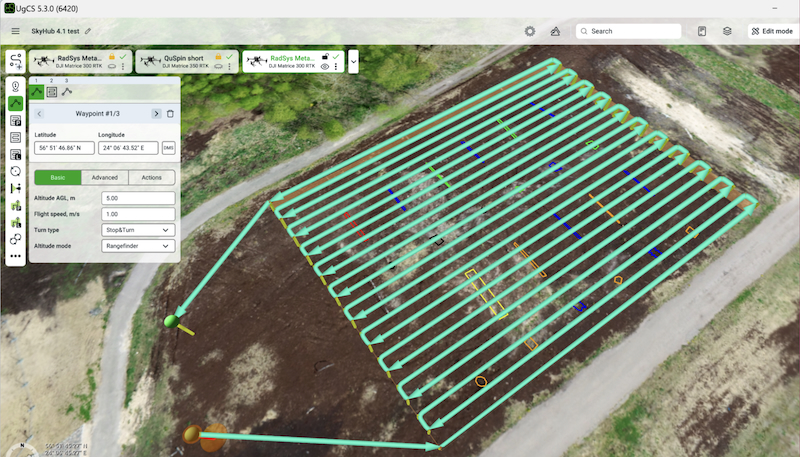Toggle lock on the QuSpin short route
800x457 pixels.
217,58
